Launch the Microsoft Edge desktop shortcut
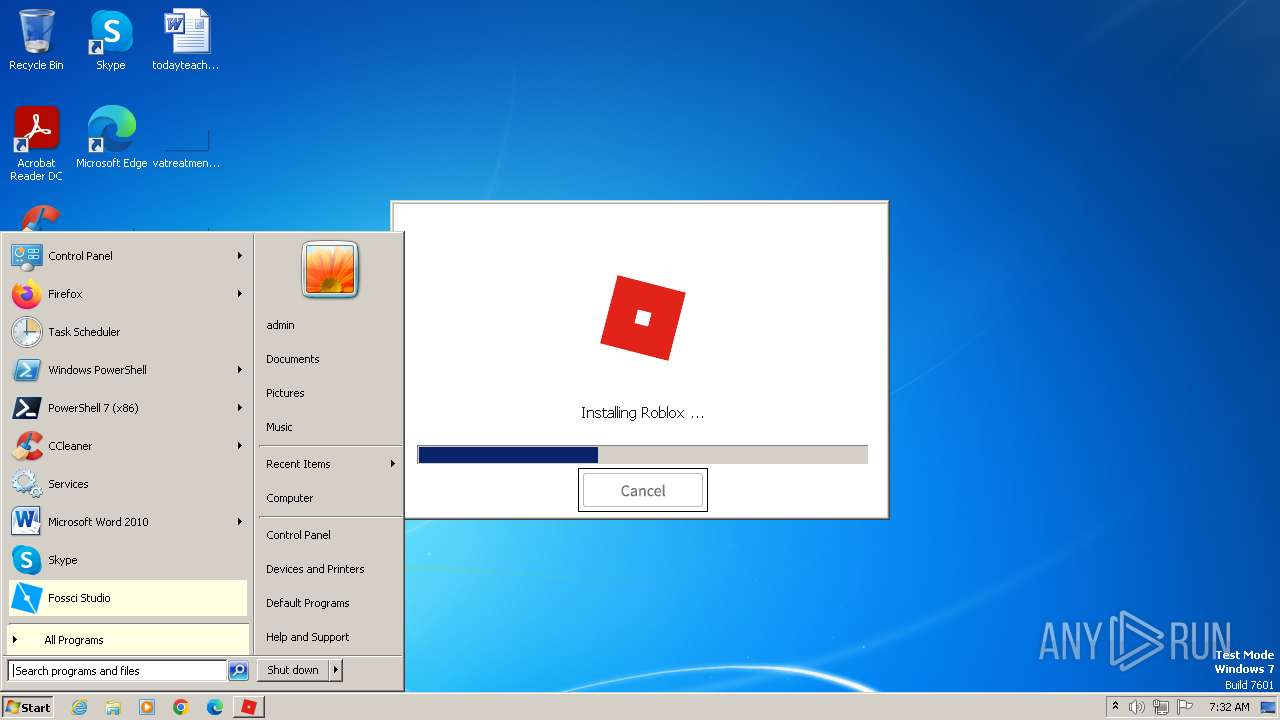The width and height of the screenshot is (1280, 720). [x=111, y=138]
